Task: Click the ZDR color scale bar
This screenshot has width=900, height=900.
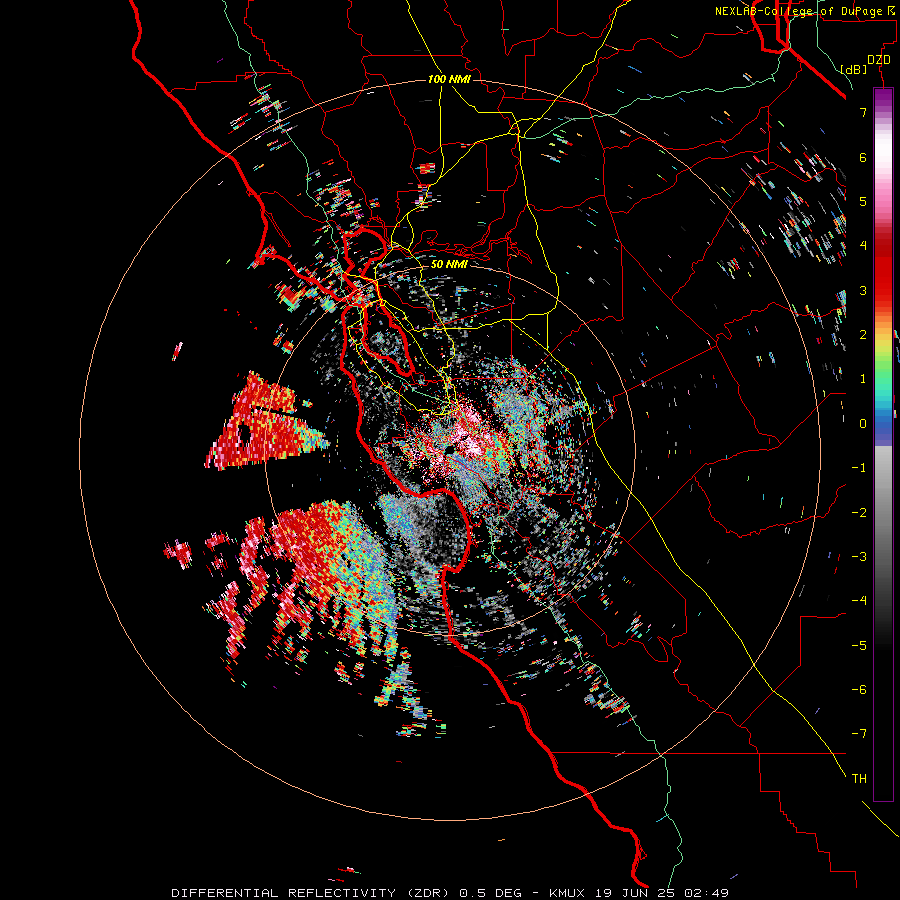Action: point(883,444)
